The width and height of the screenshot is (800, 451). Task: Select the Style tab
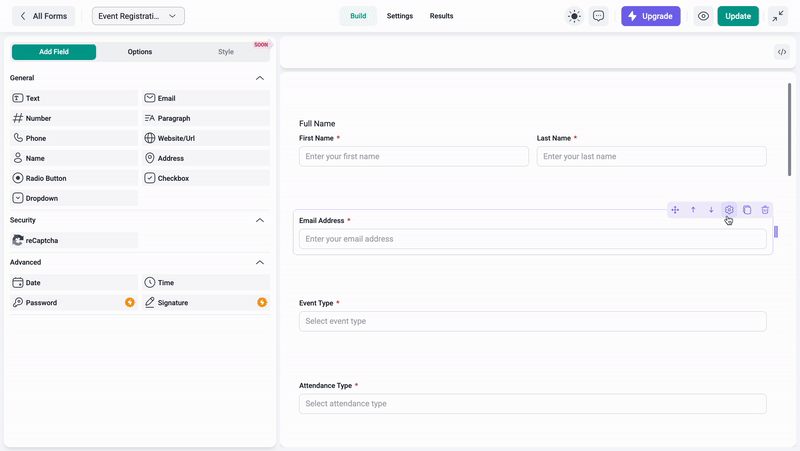pos(226,52)
